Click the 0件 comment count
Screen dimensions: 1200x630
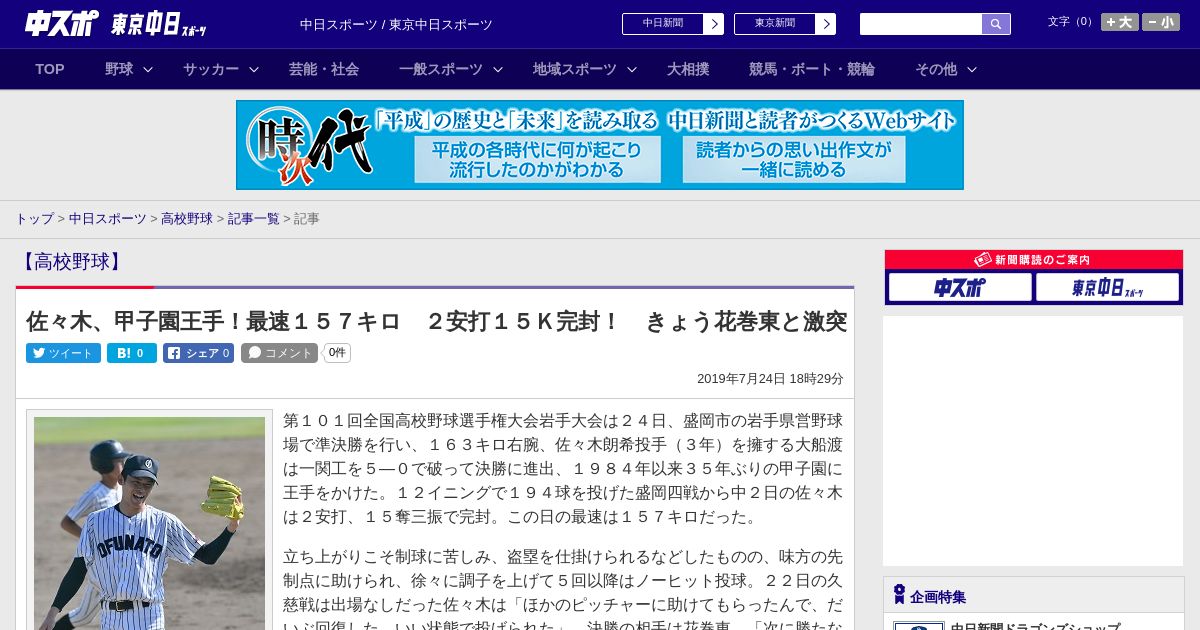(337, 353)
